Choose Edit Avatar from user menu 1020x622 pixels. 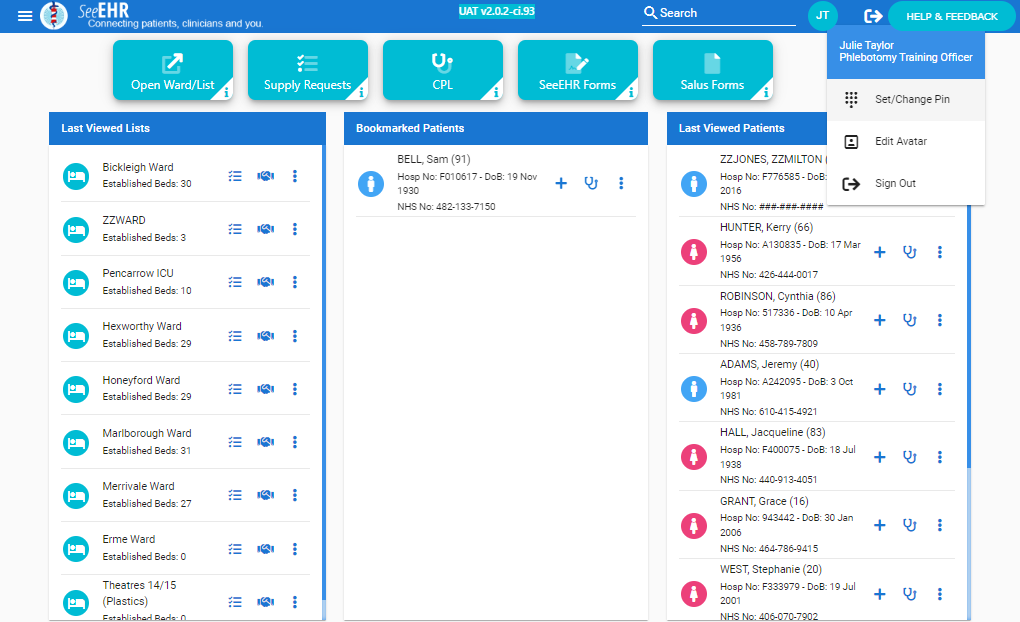tap(906, 142)
